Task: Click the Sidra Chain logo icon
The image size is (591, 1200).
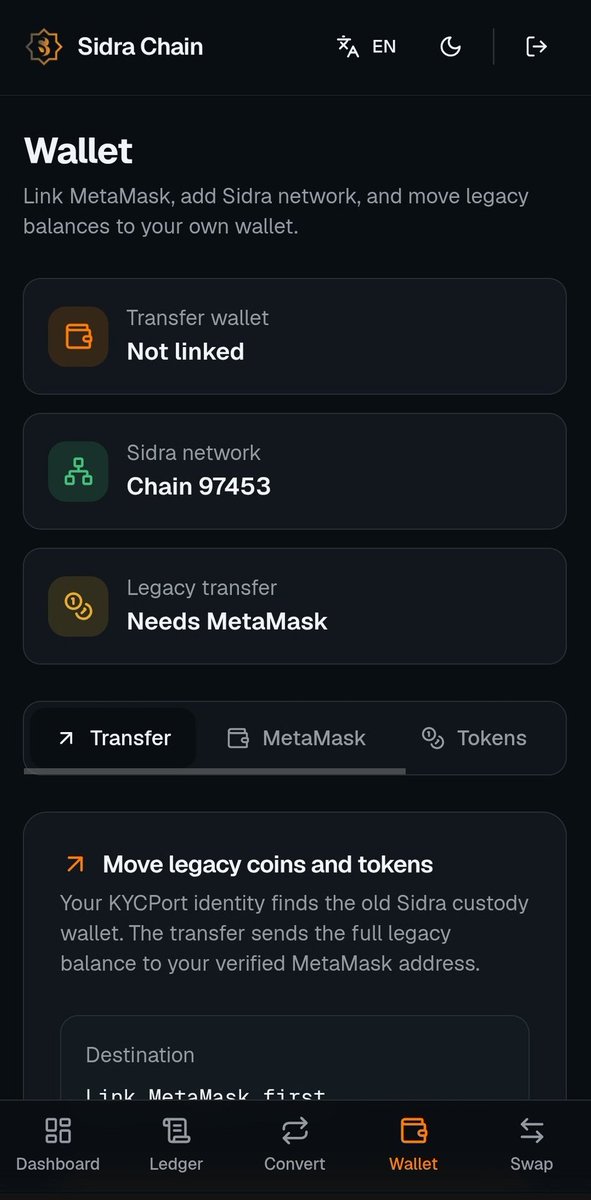Action: [43, 46]
